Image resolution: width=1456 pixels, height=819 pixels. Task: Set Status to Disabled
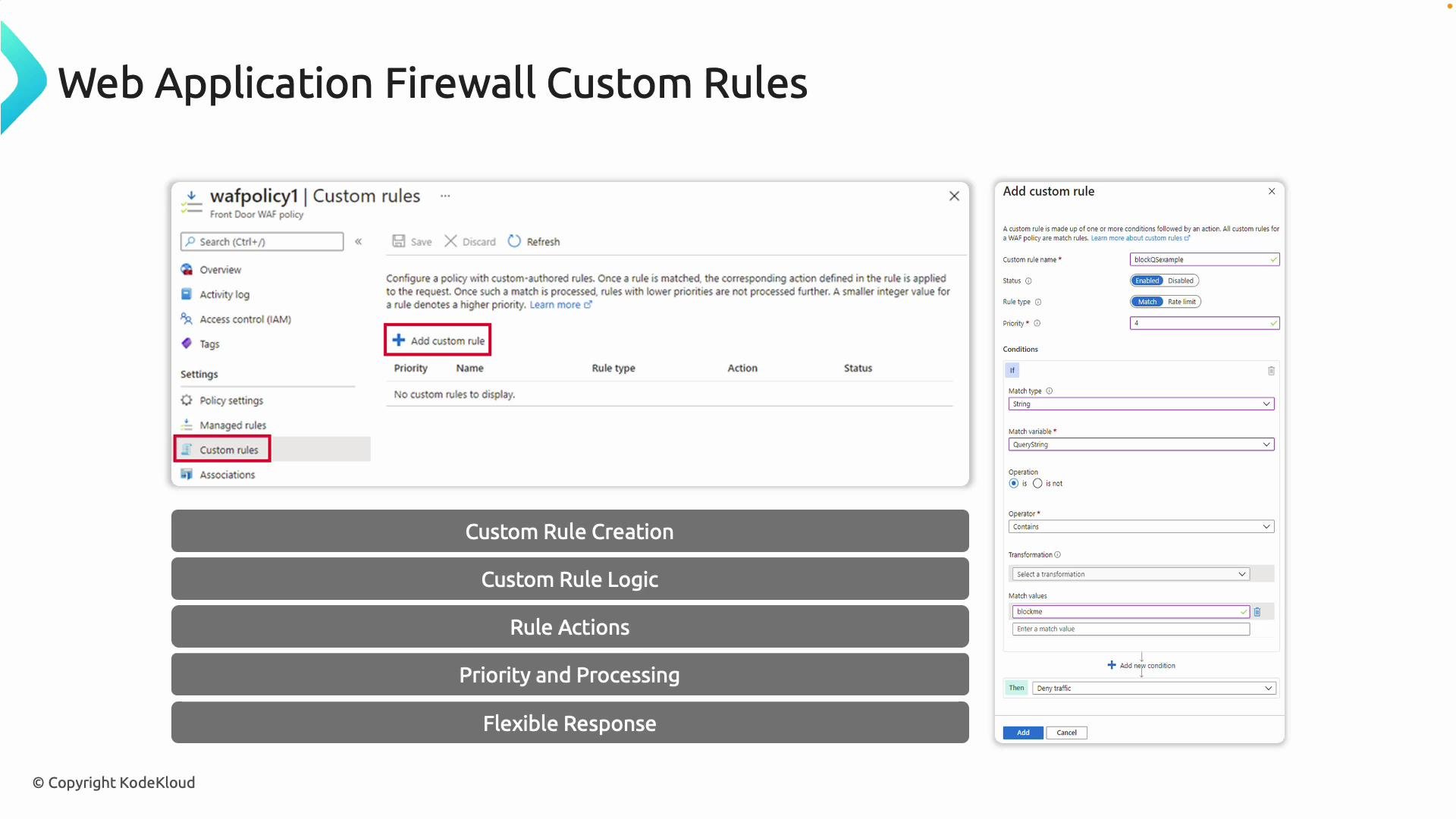click(x=1181, y=281)
